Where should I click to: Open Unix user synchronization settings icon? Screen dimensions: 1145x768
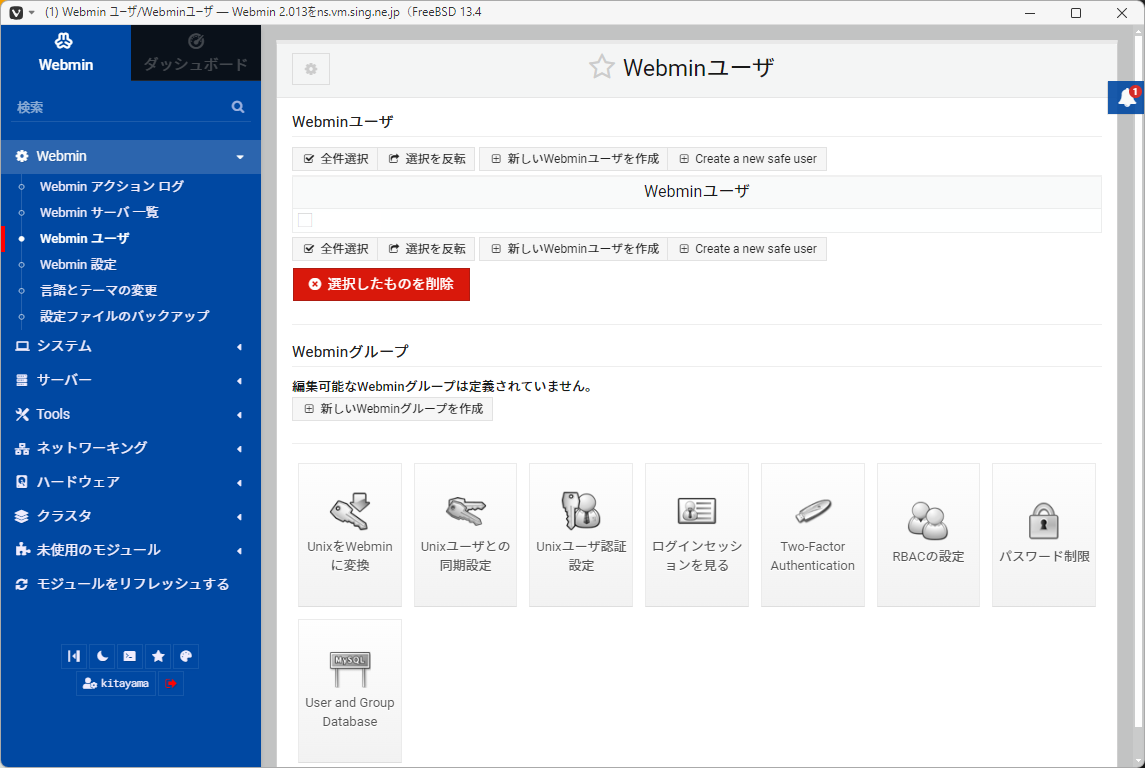coord(465,534)
